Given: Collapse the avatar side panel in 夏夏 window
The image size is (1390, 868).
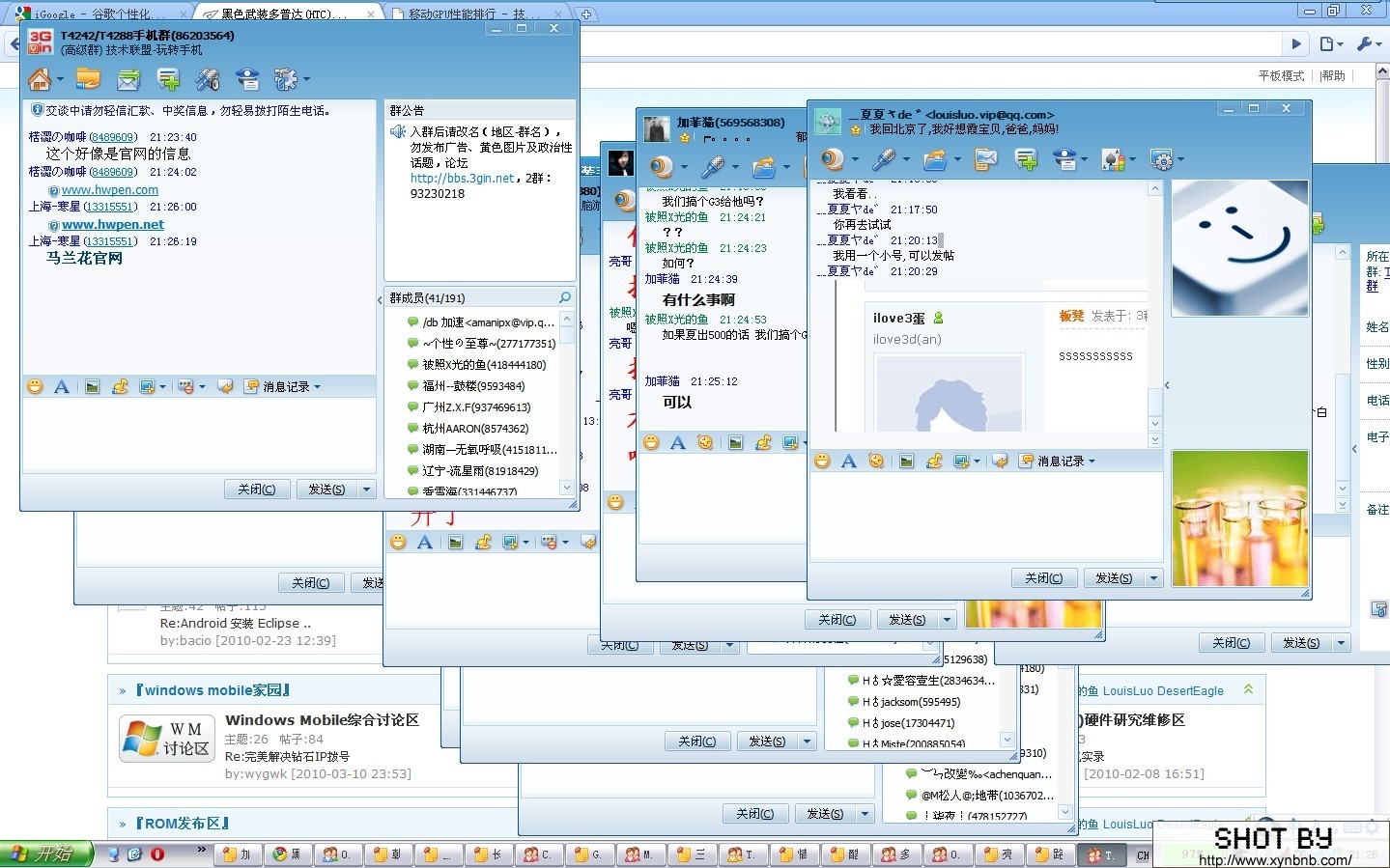Looking at the screenshot, I should pos(1167,385).
